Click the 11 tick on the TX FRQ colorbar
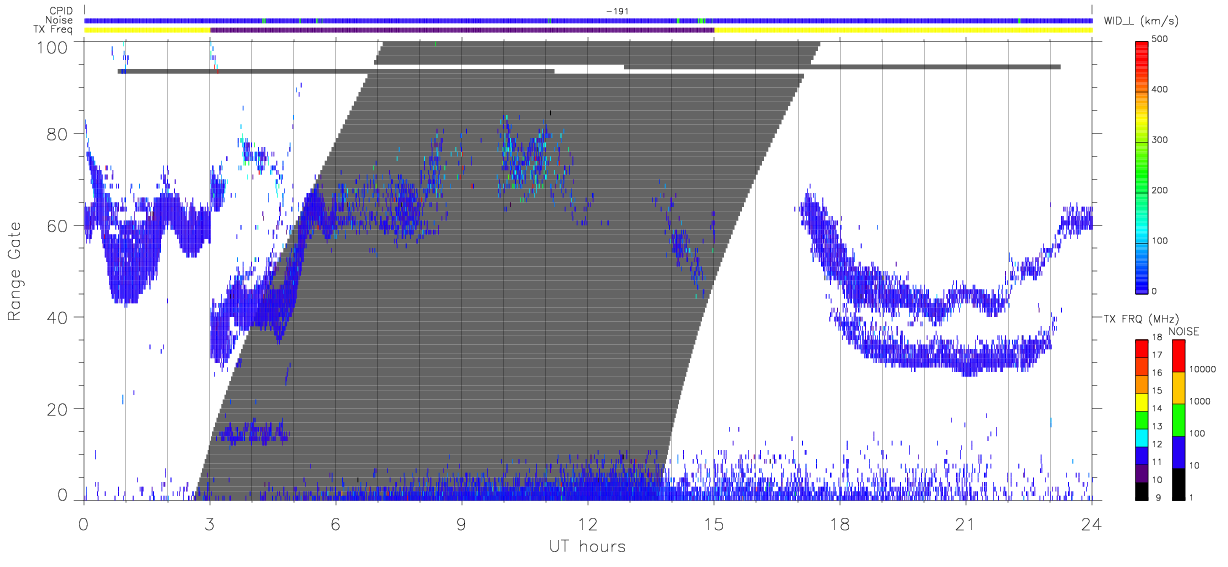1228x567 pixels. coord(1157,462)
